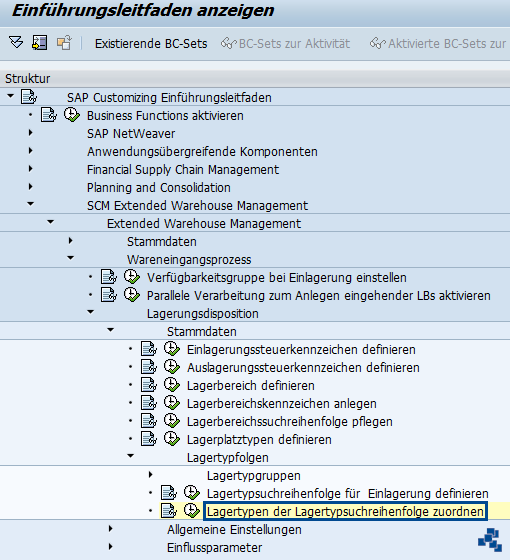Execute Lagerplatztypen definieren activity icon
510x560 pixels.
[x=172, y=439]
